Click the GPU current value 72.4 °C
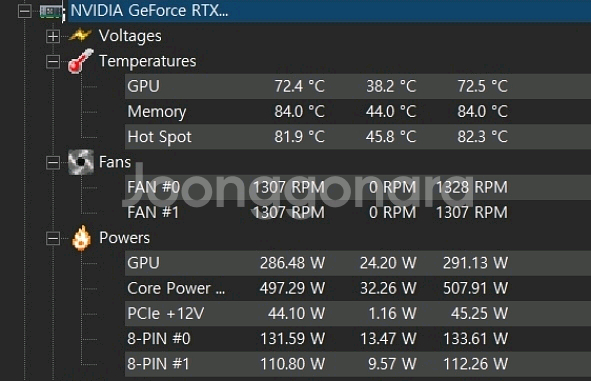This screenshot has width=591, height=381. [x=299, y=86]
